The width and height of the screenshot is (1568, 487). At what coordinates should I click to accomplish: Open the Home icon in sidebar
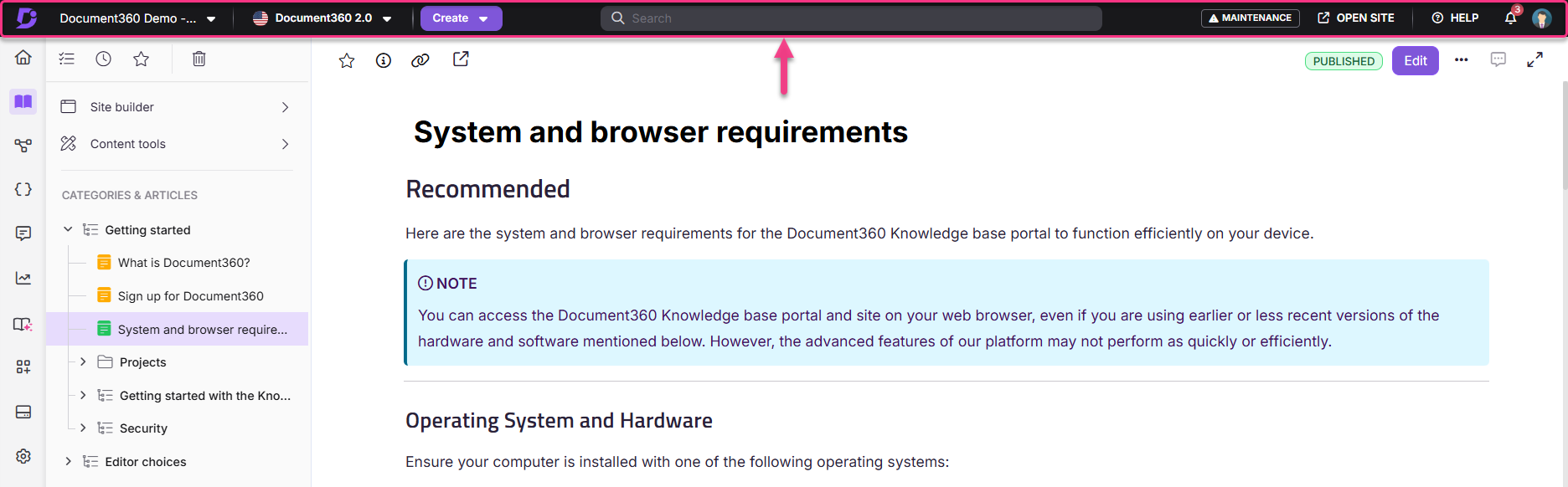[x=23, y=57]
